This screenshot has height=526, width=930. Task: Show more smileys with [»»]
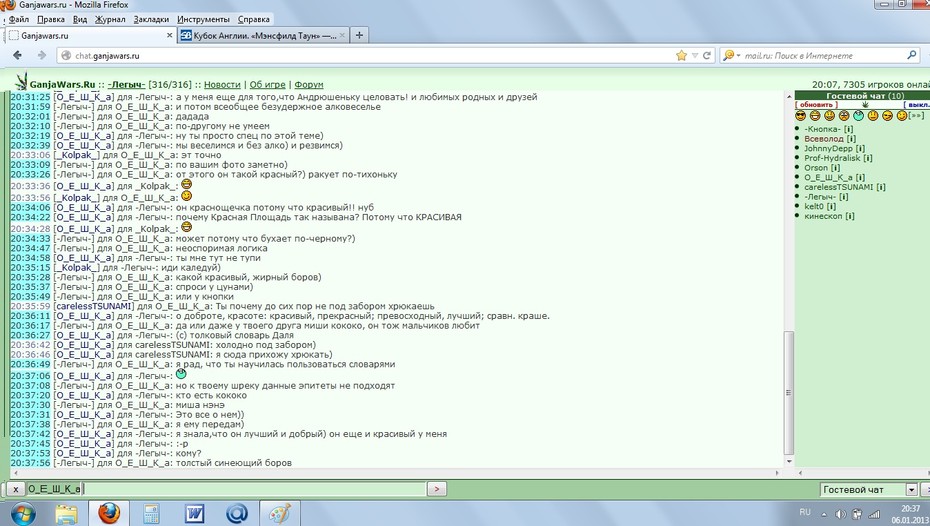(x=916, y=116)
